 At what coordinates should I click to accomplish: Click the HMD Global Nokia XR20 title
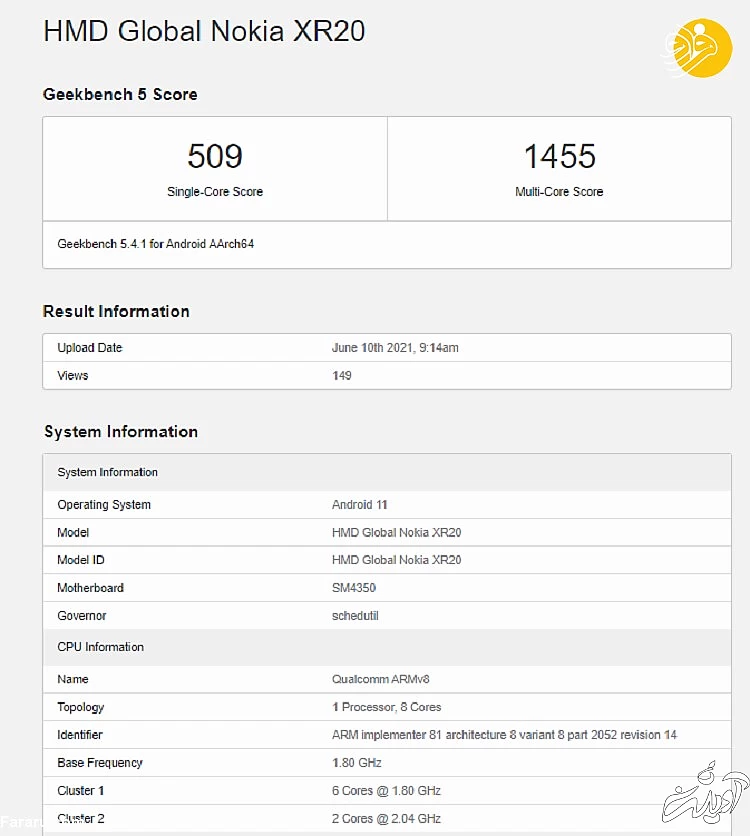click(204, 31)
